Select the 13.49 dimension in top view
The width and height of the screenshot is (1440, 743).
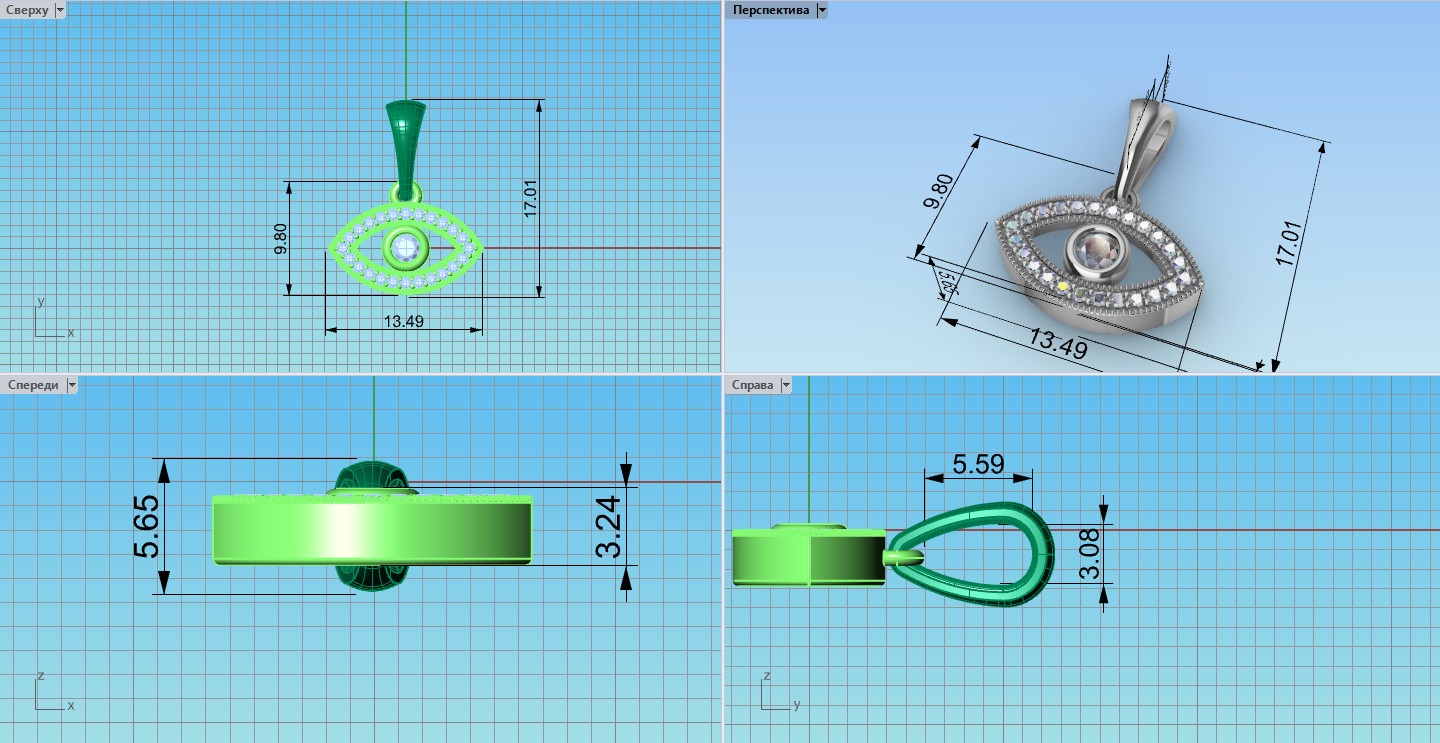[x=403, y=321]
